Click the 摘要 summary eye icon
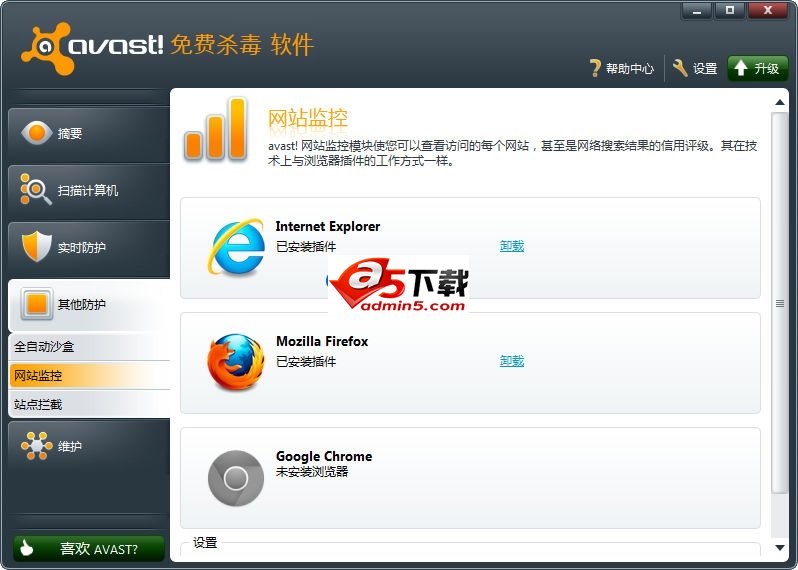This screenshot has width=798, height=570. pos(37,133)
